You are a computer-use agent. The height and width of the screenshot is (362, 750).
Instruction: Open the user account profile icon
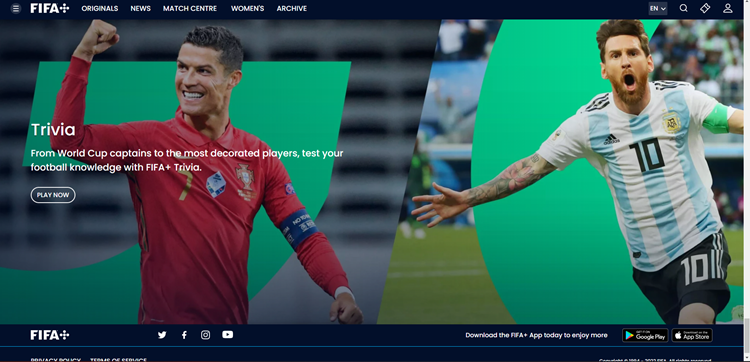tap(728, 9)
